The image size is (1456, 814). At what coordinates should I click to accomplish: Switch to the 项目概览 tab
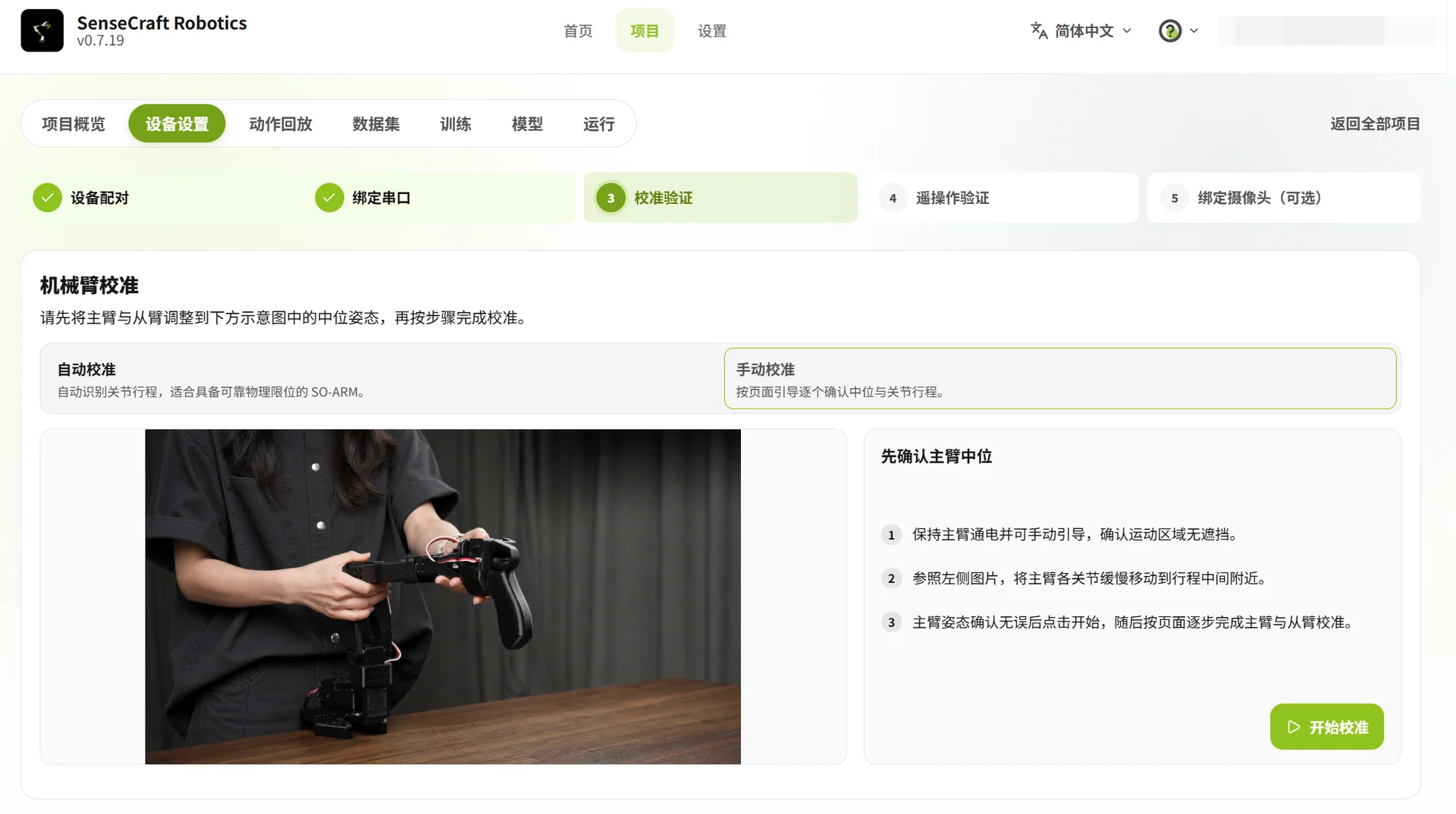point(74,124)
